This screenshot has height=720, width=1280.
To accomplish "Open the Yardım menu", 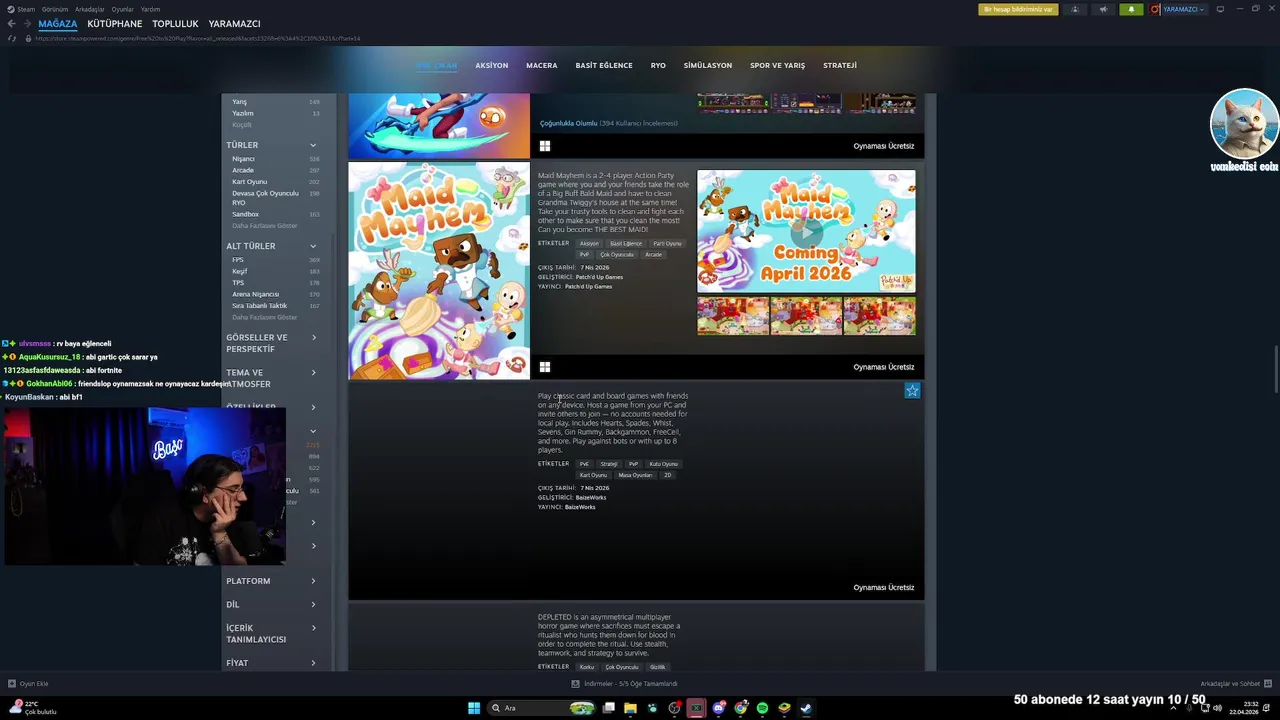I will coord(150,9).
